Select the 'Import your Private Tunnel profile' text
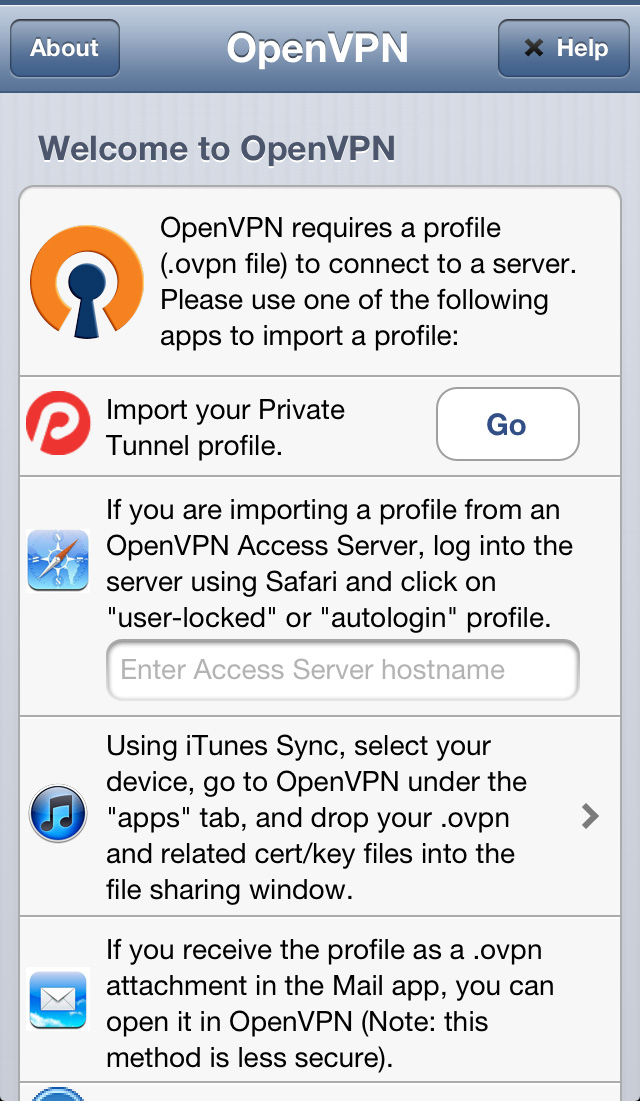 click(226, 427)
